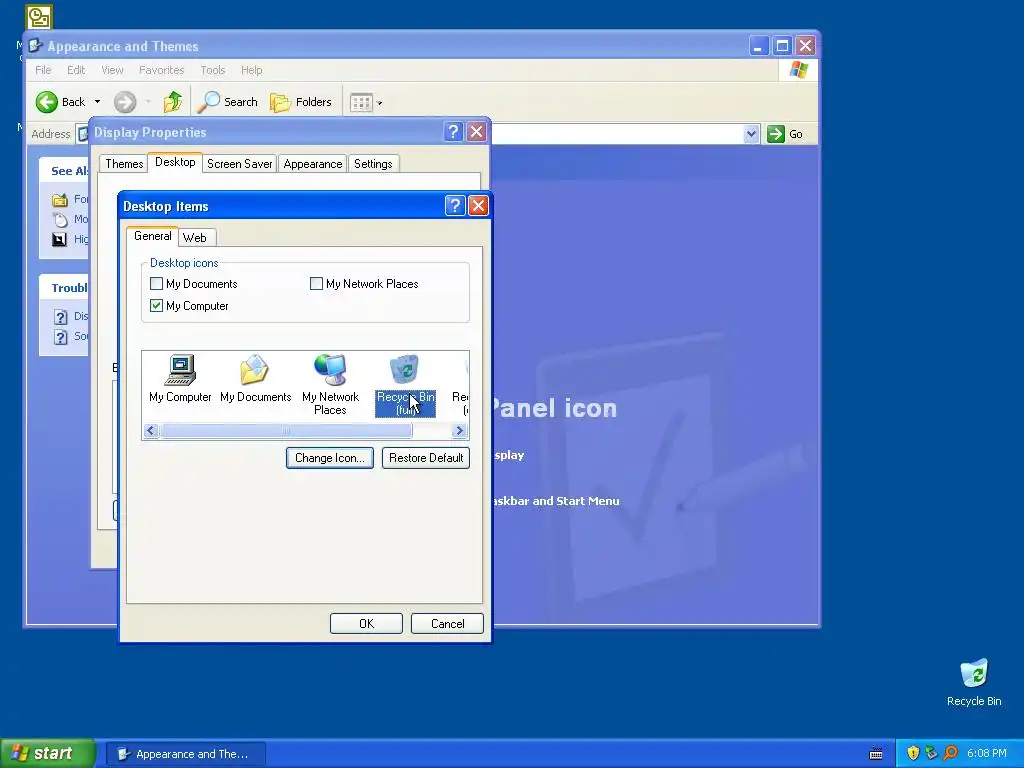Image resolution: width=1024 pixels, height=768 pixels.
Task: Click the icon list scrollbar thumb
Action: pyautogui.click(x=287, y=430)
